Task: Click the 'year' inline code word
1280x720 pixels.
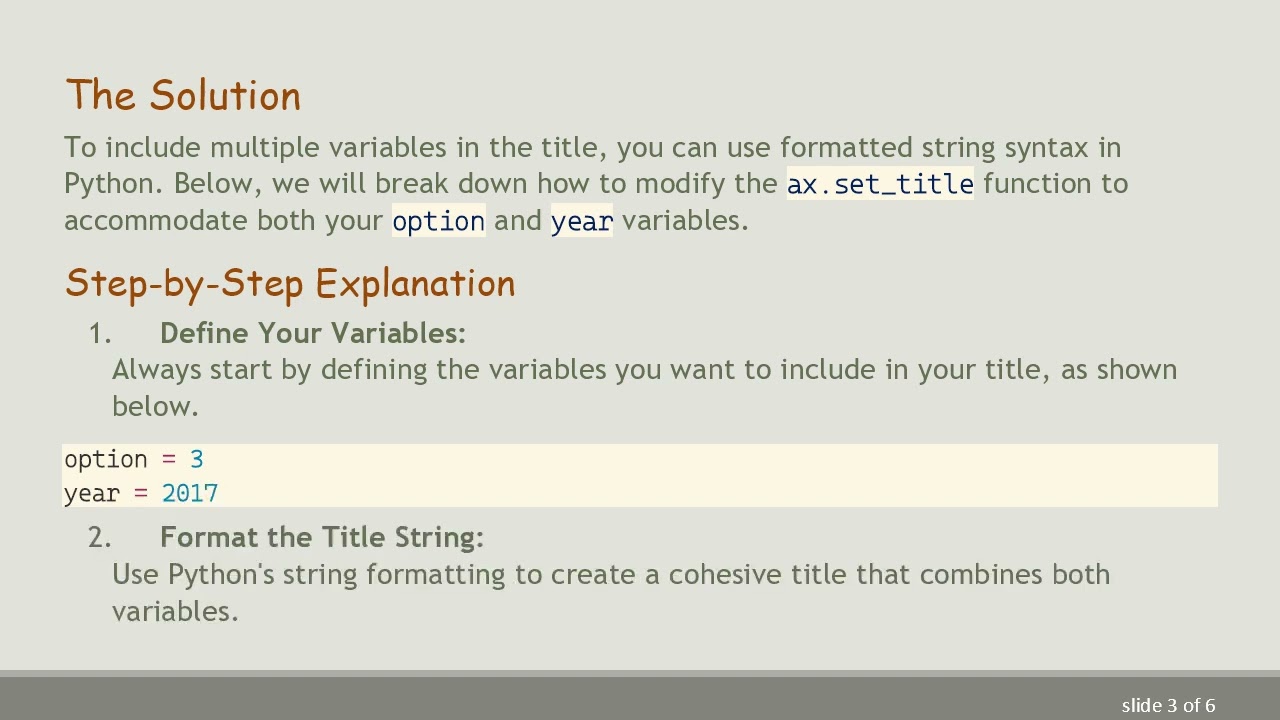Action: pyautogui.click(x=581, y=221)
